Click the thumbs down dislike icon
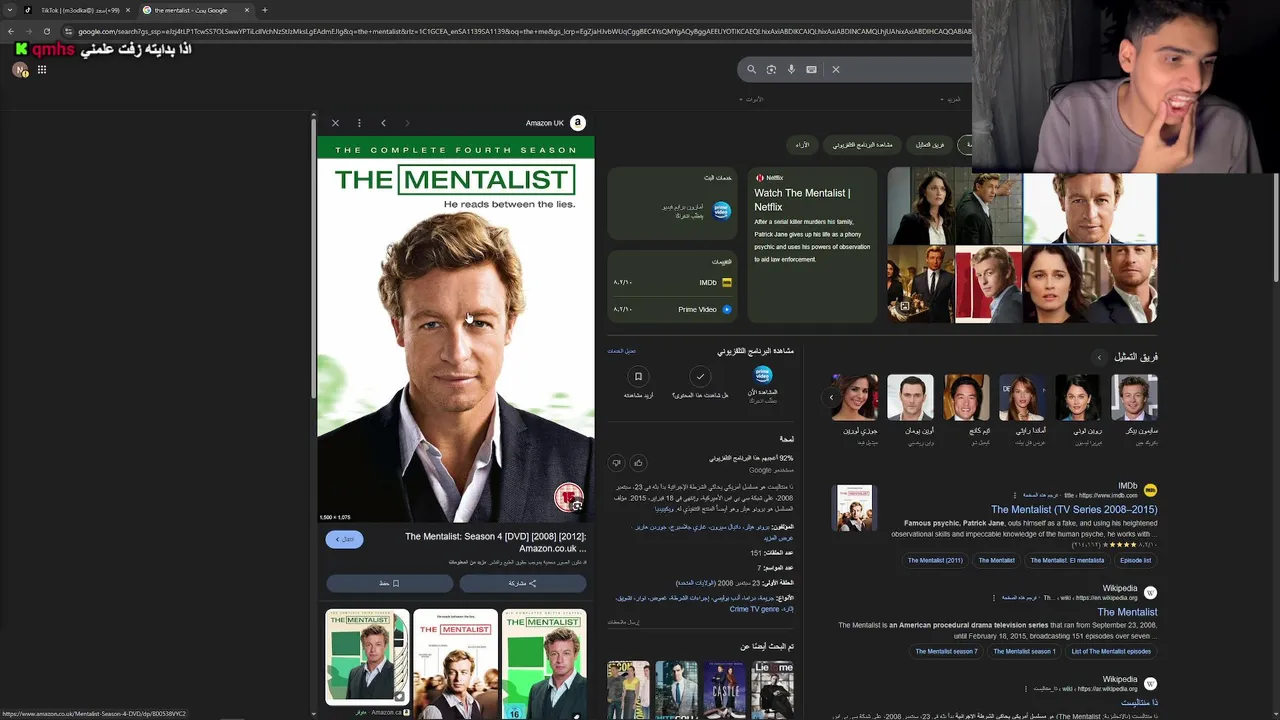The image size is (1280, 720). (x=616, y=463)
